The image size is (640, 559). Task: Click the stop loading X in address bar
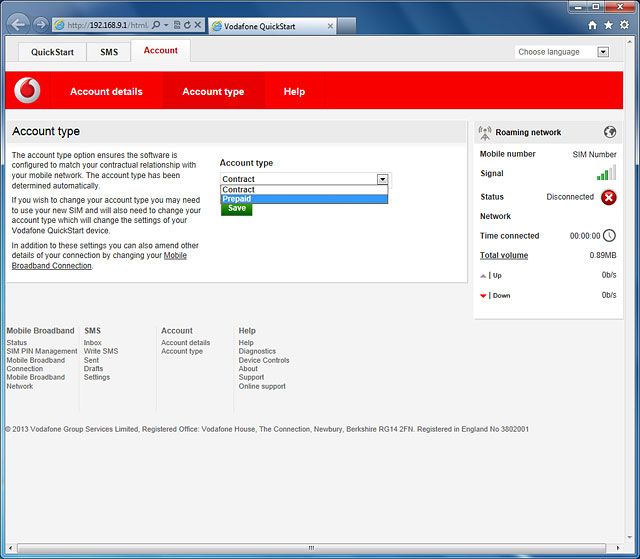198,25
